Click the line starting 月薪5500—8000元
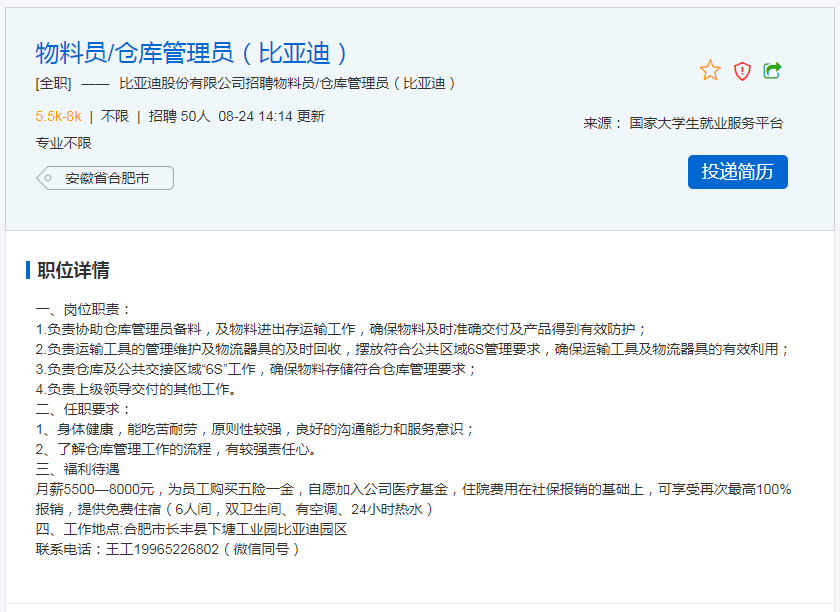 pos(414,489)
